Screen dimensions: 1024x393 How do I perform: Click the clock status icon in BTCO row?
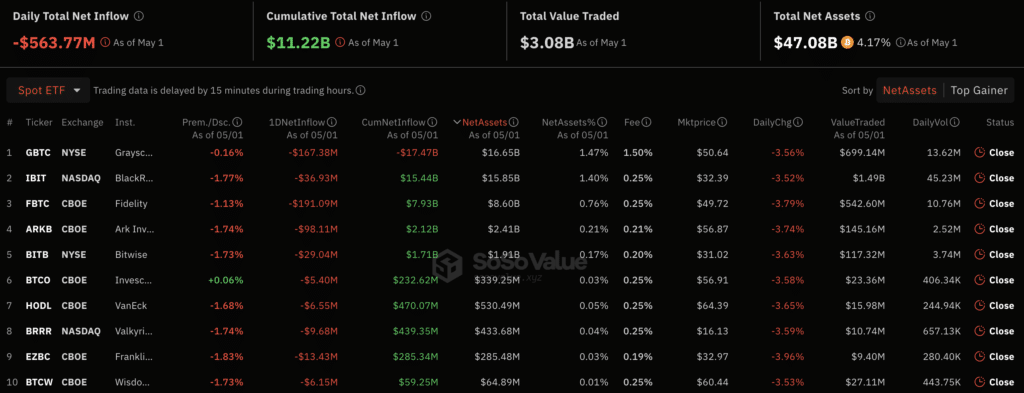[x=979, y=280]
